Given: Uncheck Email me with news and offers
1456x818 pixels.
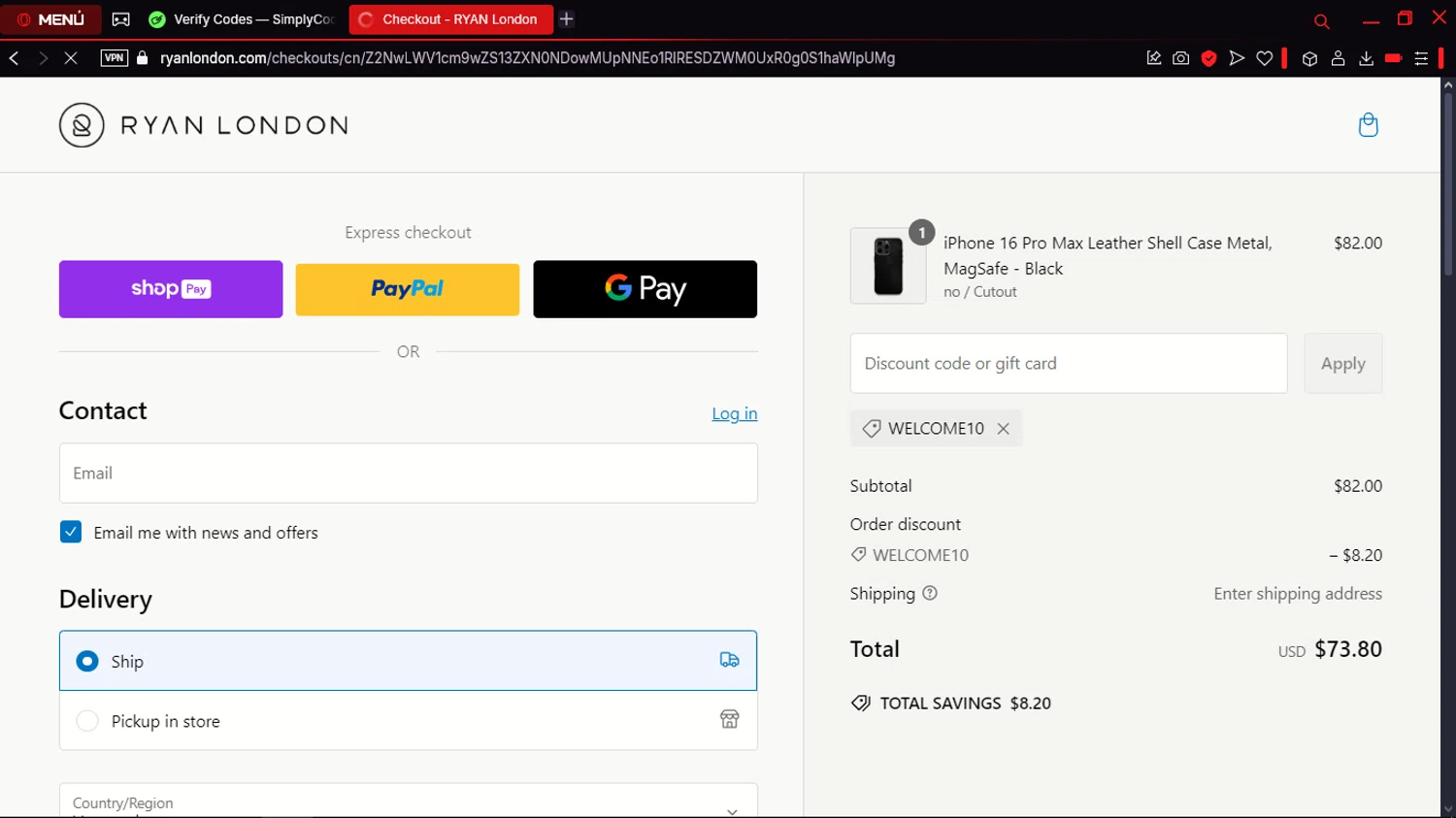Looking at the screenshot, I should (x=71, y=532).
